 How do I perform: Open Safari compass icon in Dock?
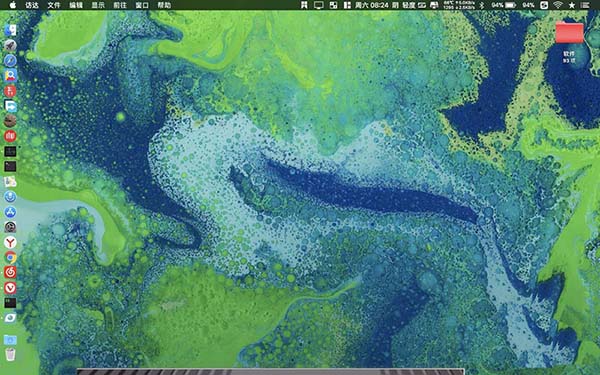pyautogui.click(x=10, y=60)
